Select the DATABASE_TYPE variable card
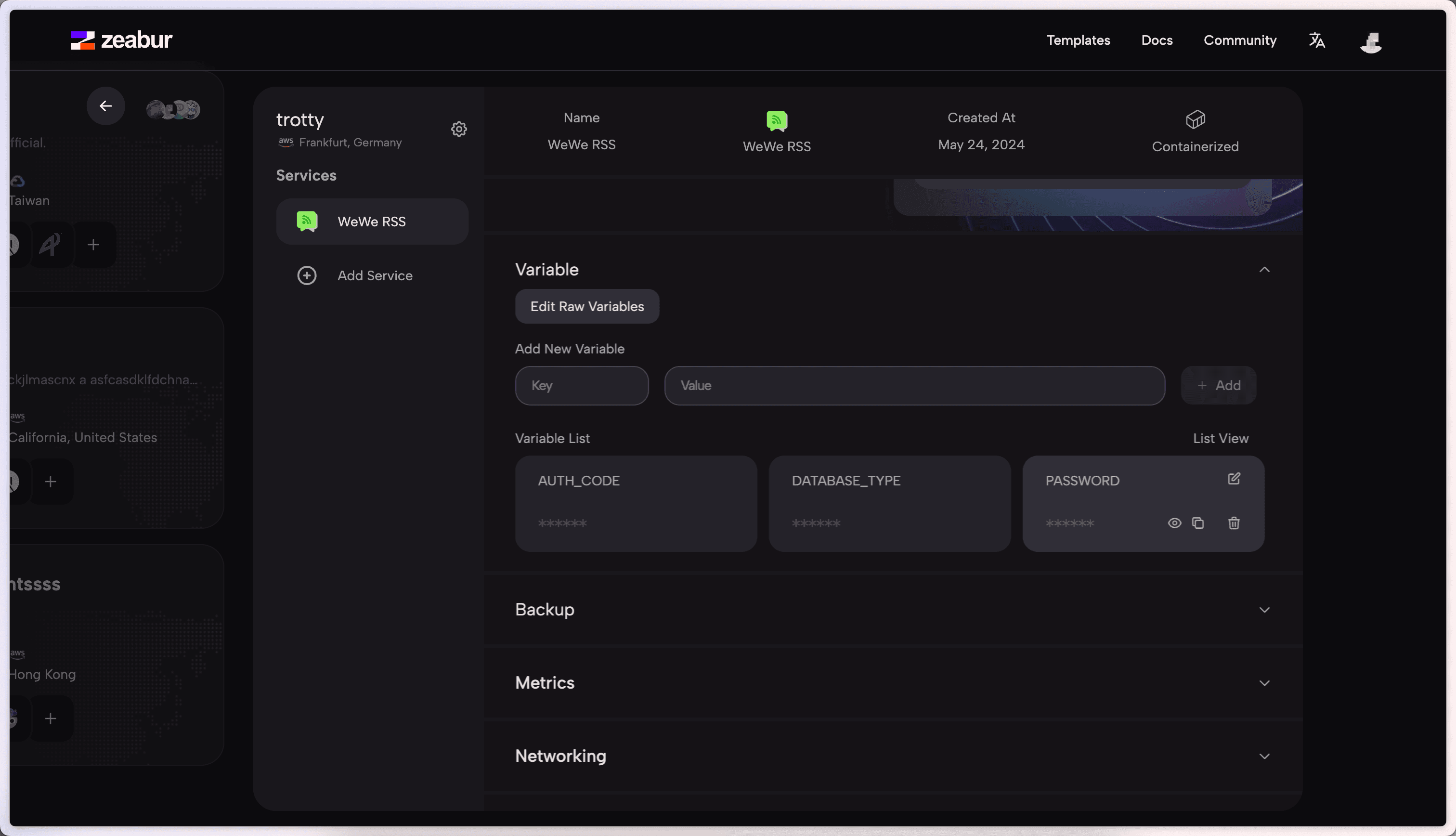Viewport: 1456px width, 836px height. (890, 504)
